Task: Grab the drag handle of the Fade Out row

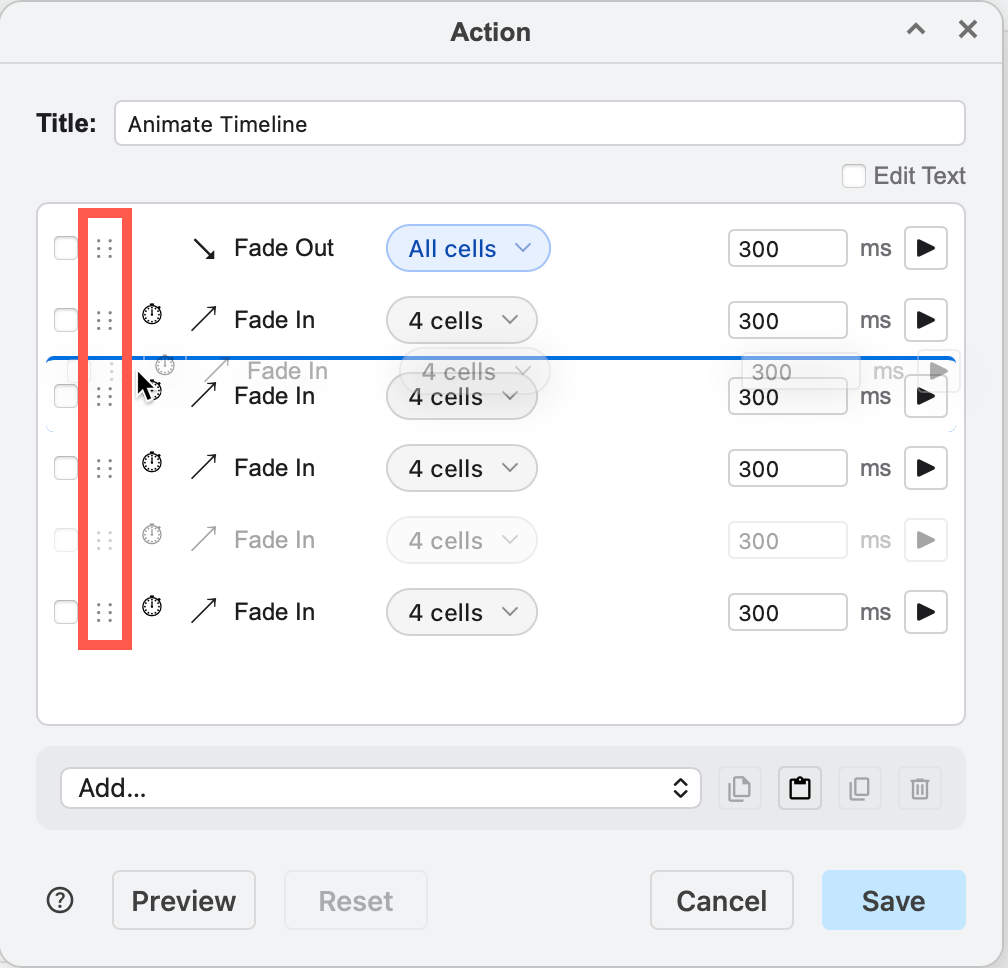Action: [x=104, y=248]
